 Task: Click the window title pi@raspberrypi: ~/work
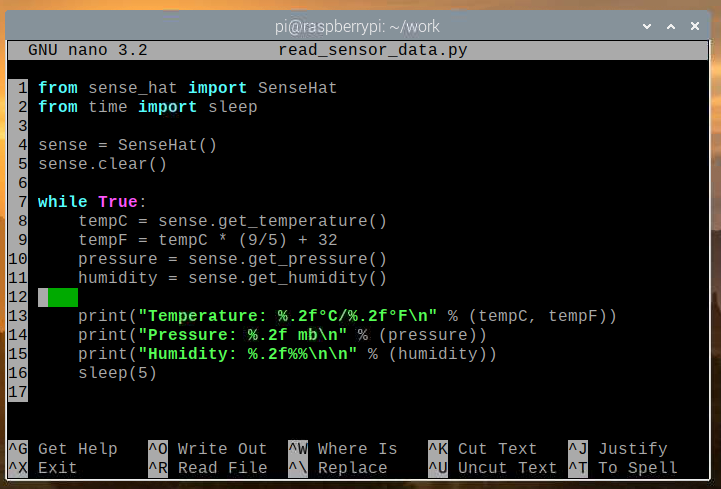[360, 25]
